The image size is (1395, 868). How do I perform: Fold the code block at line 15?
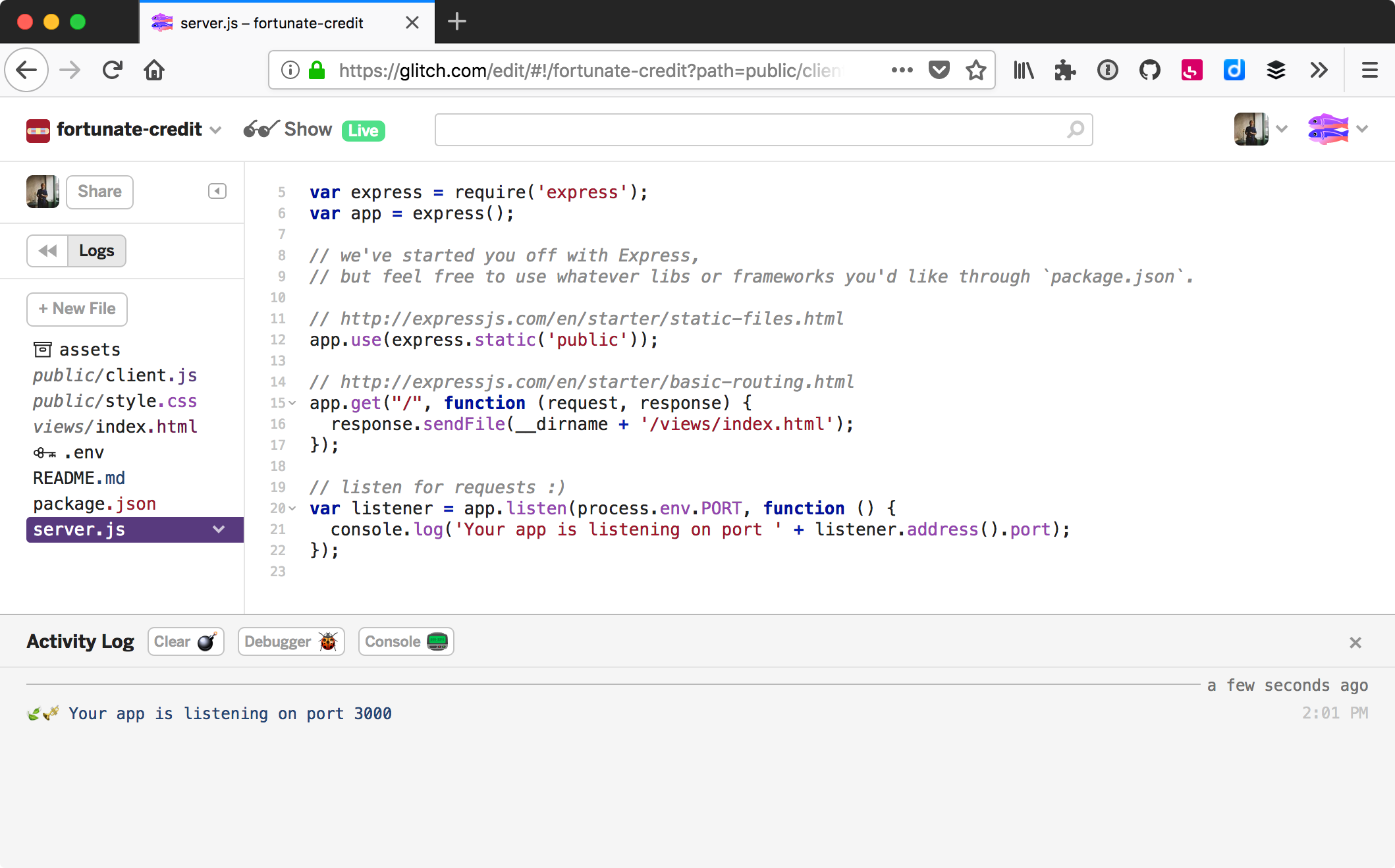click(292, 403)
